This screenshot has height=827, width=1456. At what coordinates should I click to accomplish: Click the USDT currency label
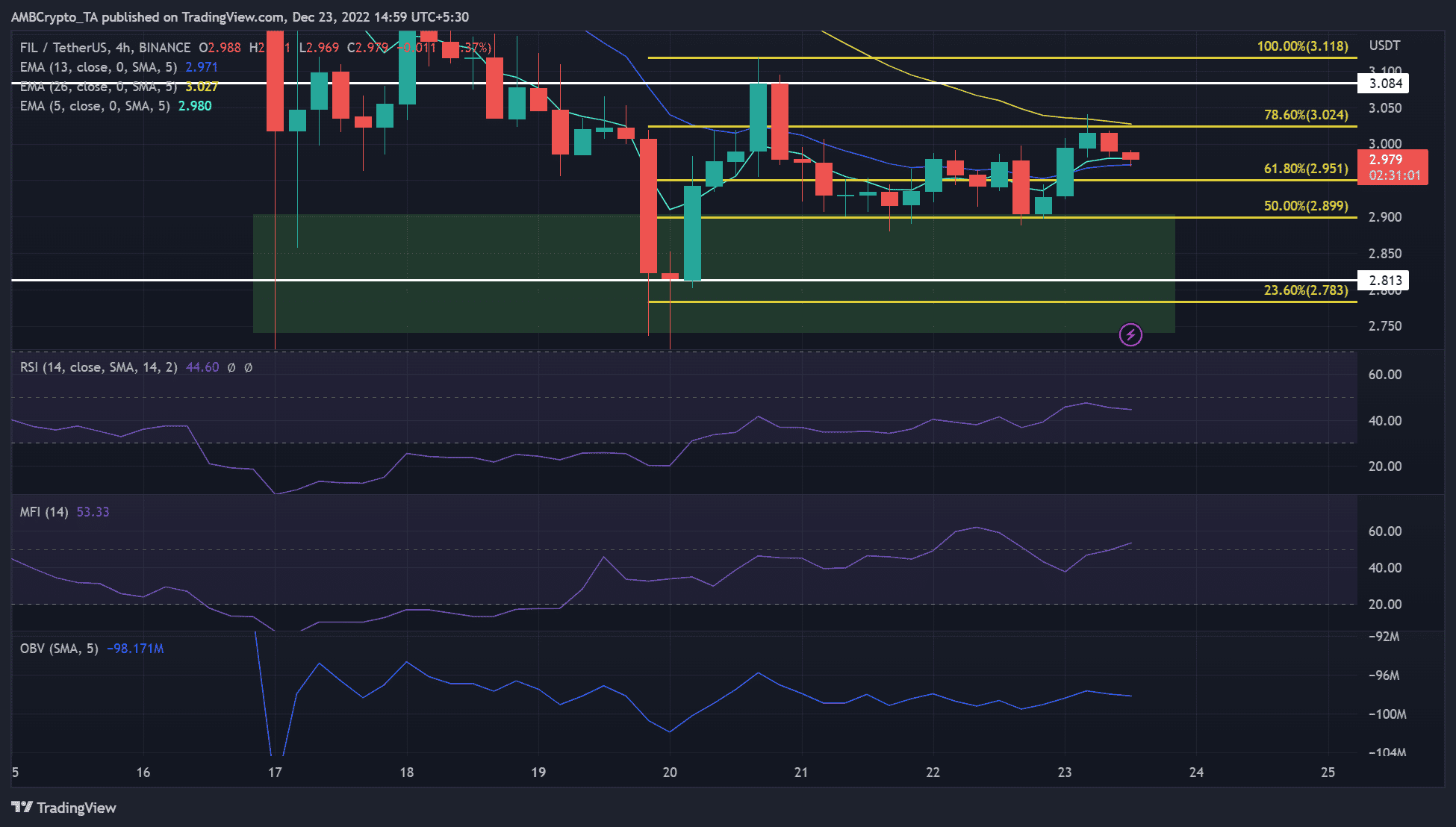(1384, 46)
